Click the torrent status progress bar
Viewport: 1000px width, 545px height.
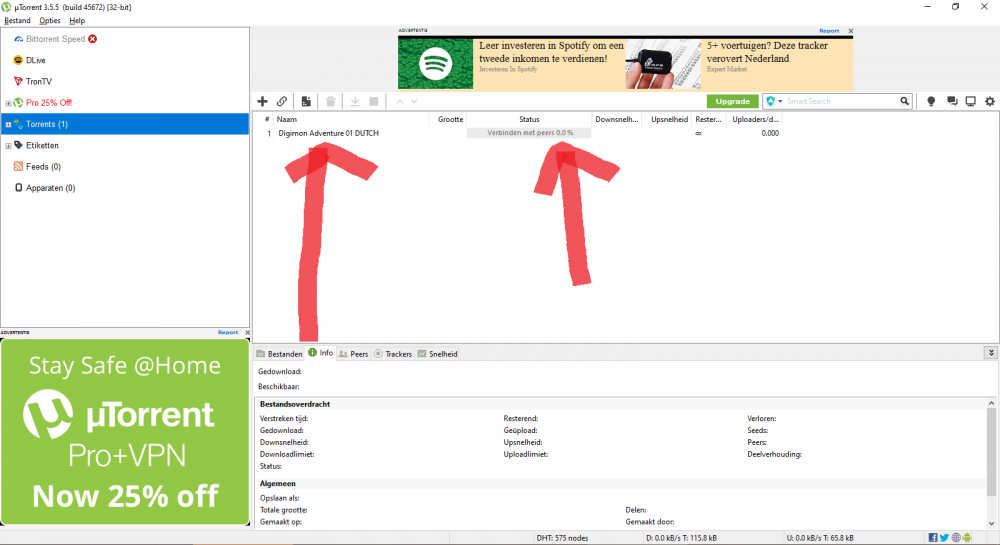(x=529, y=133)
